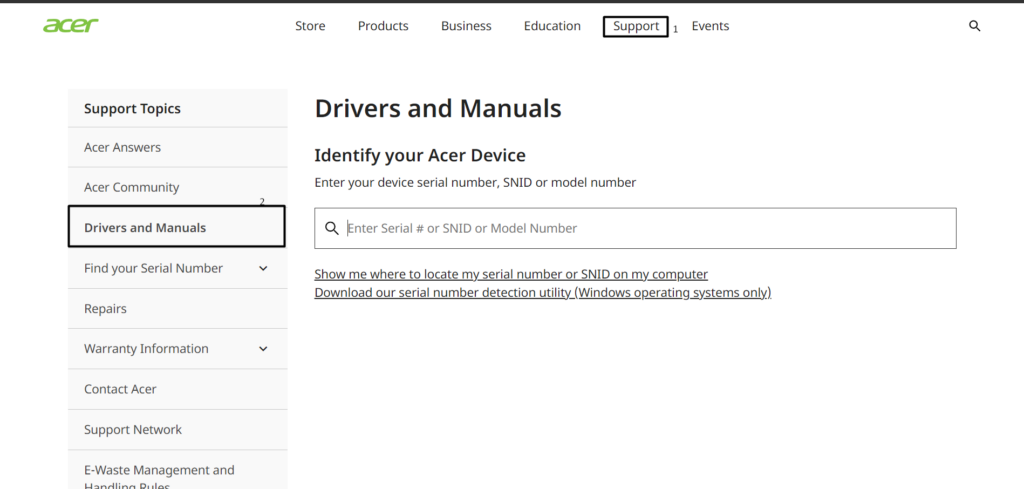Open the site search magnifier icon
The height and width of the screenshot is (489, 1024).
point(975,26)
